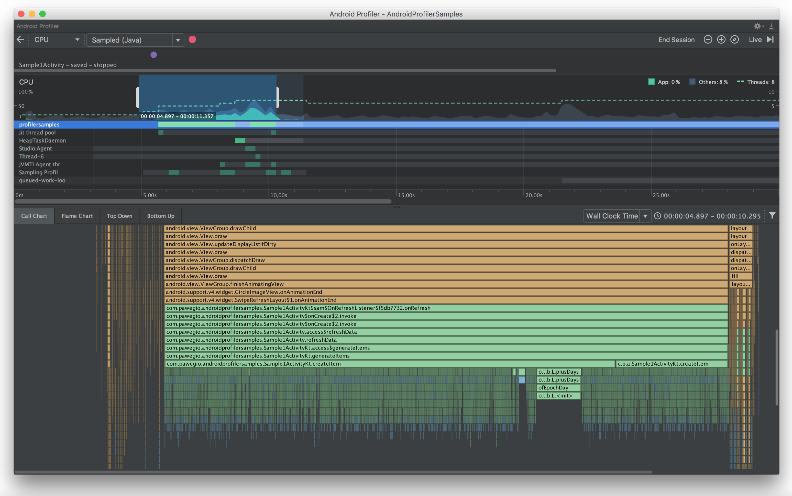Select the Sampling Profil thread row

coord(397,172)
